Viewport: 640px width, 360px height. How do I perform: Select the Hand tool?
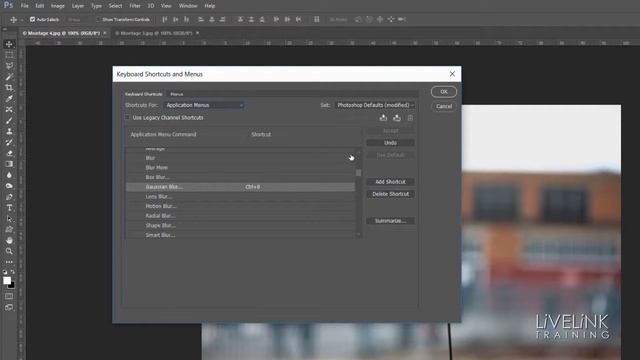(x=9, y=240)
